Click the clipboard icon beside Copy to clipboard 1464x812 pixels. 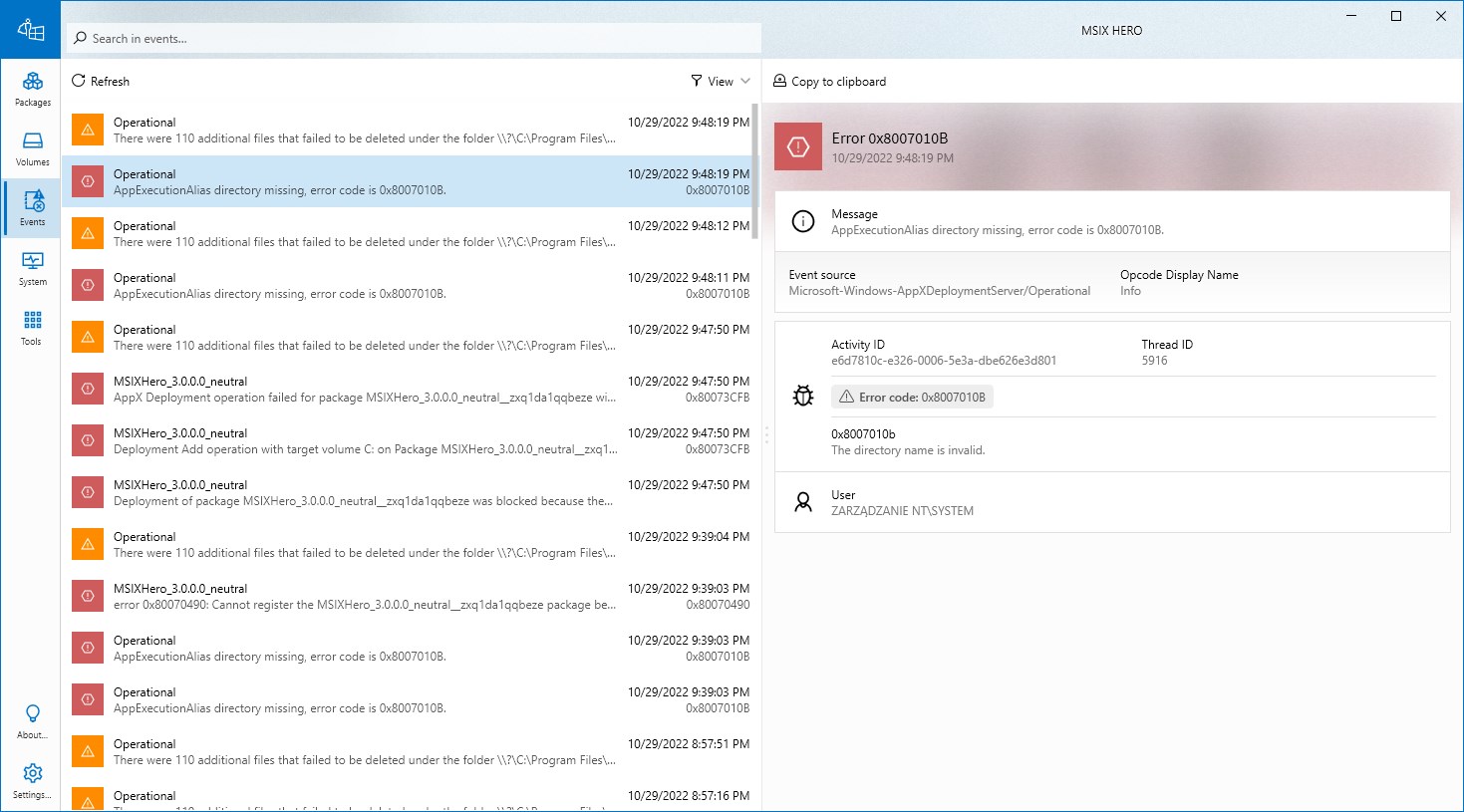click(780, 81)
